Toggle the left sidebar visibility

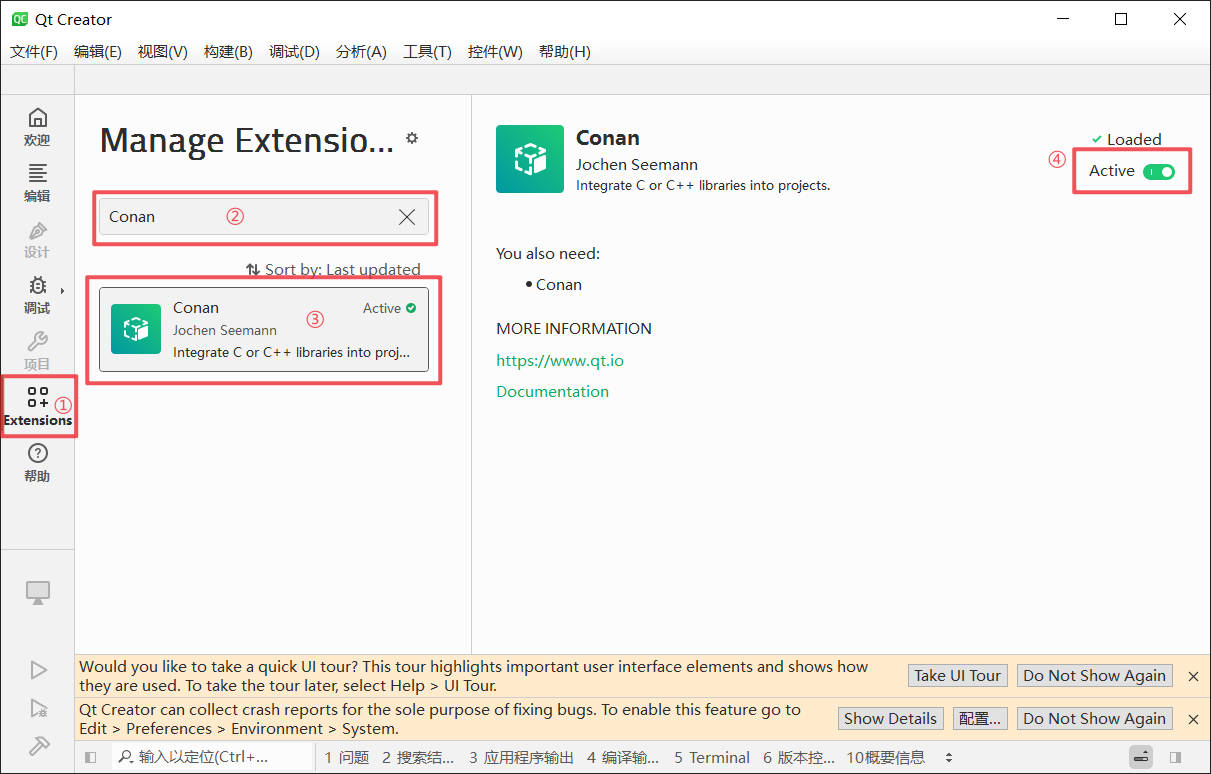(x=90, y=758)
